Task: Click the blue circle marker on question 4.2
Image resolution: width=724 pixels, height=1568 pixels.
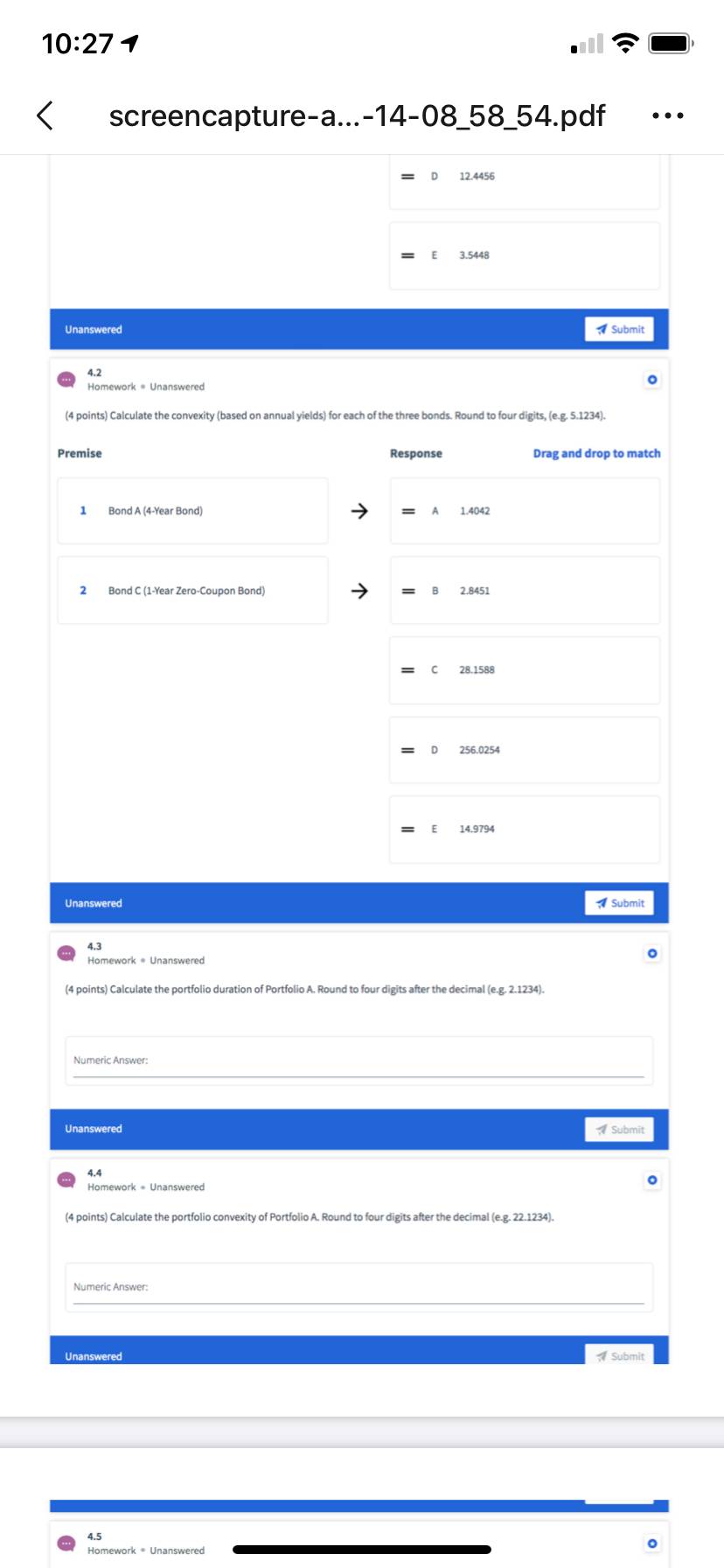Action: (x=651, y=380)
